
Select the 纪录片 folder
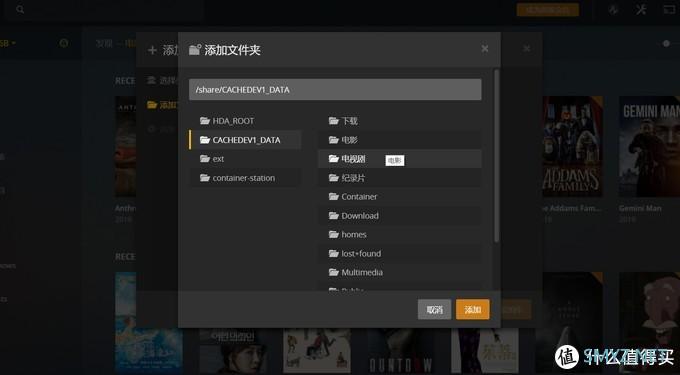point(399,178)
